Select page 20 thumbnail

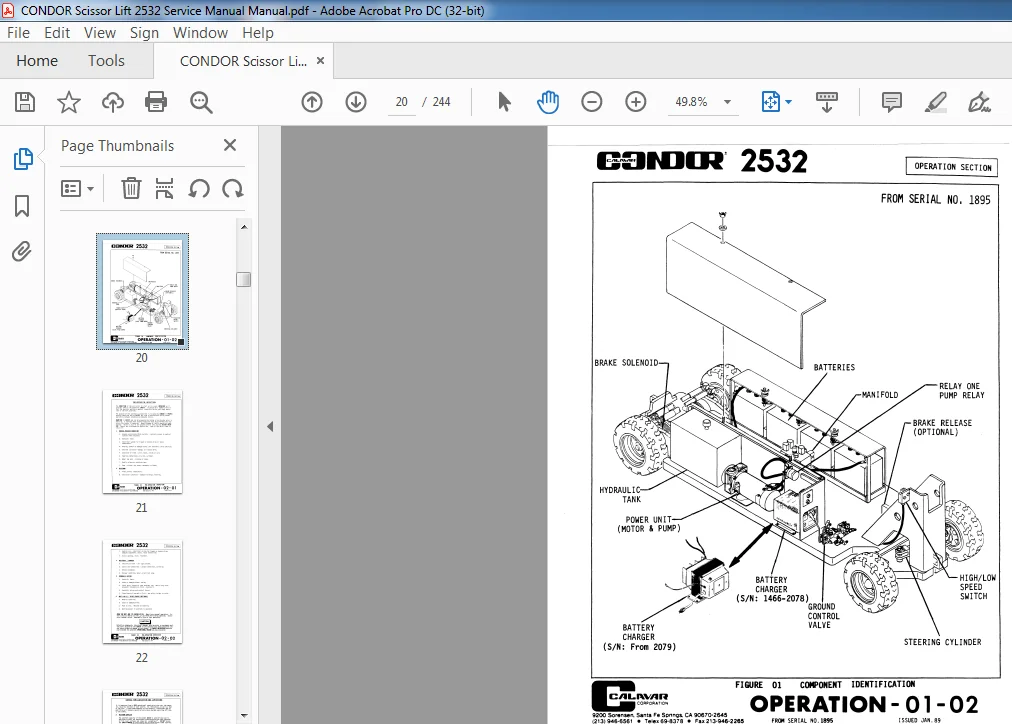(x=143, y=291)
